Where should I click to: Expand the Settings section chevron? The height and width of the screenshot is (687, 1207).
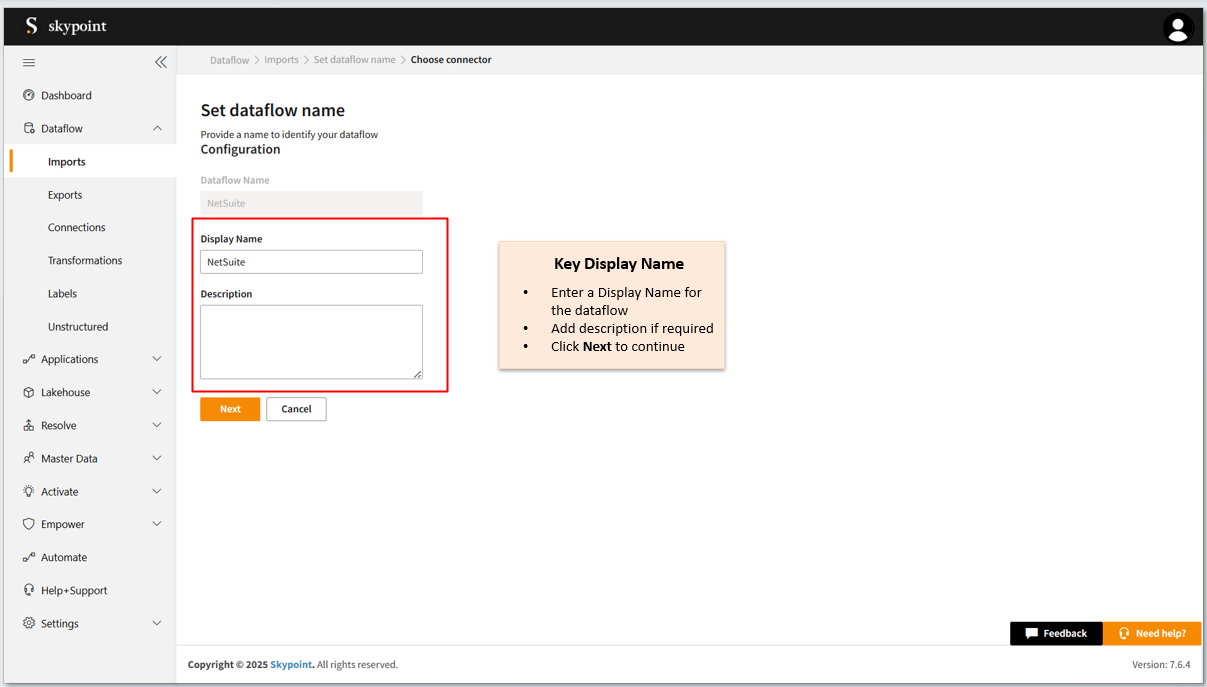[157, 623]
